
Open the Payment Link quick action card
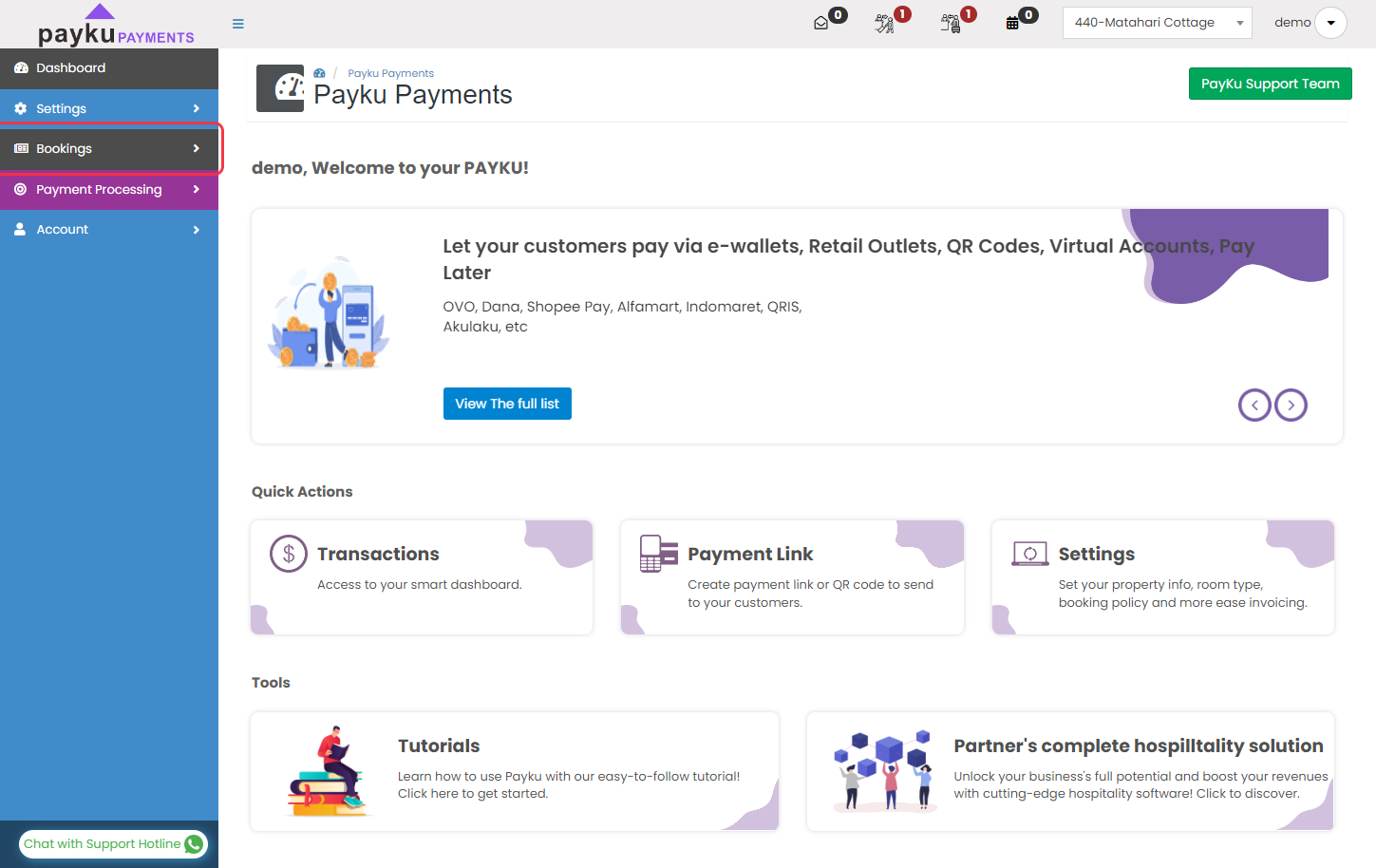(792, 577)
